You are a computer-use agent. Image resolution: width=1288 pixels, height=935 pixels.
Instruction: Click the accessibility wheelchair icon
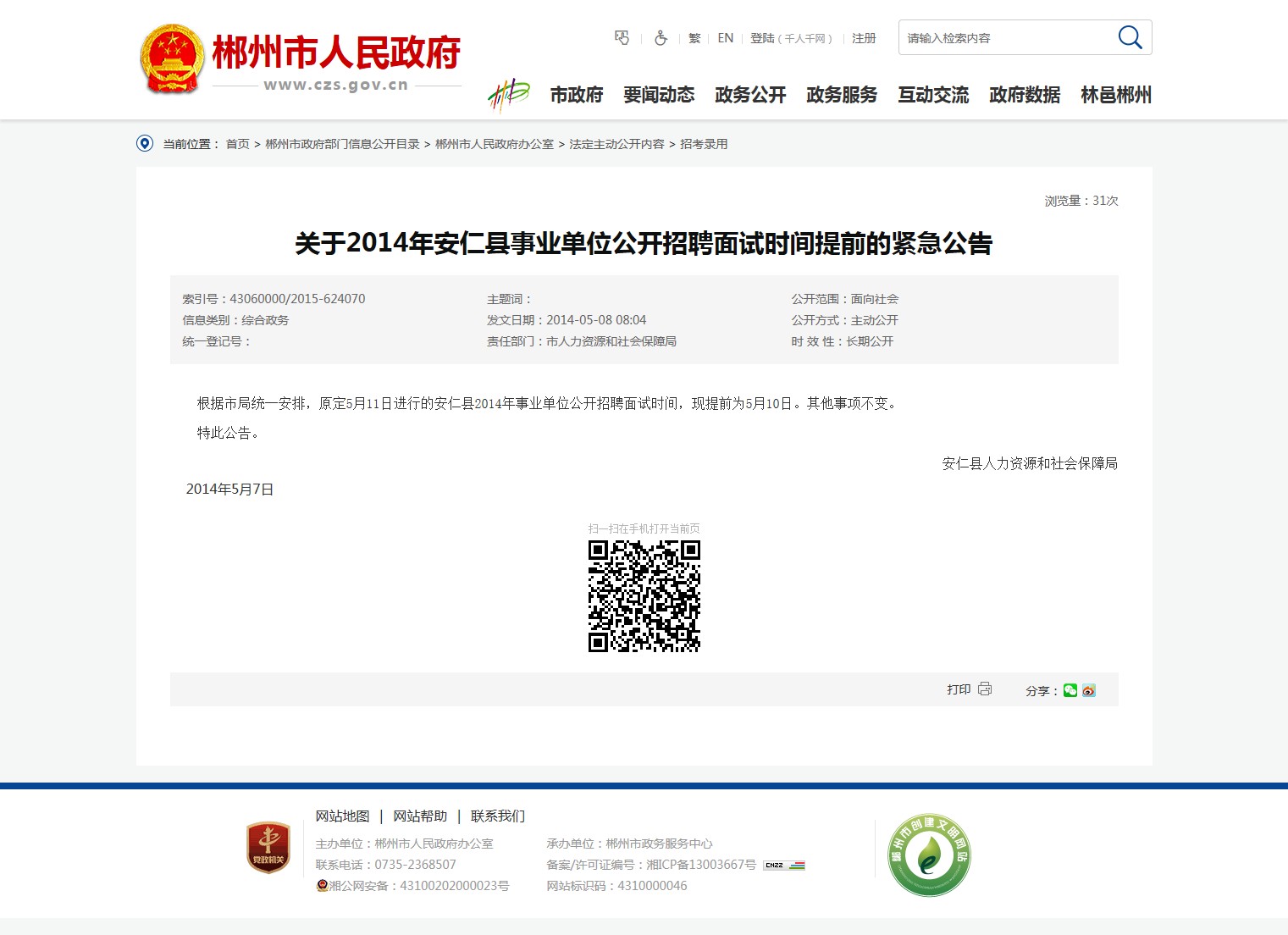coord(661,38)
